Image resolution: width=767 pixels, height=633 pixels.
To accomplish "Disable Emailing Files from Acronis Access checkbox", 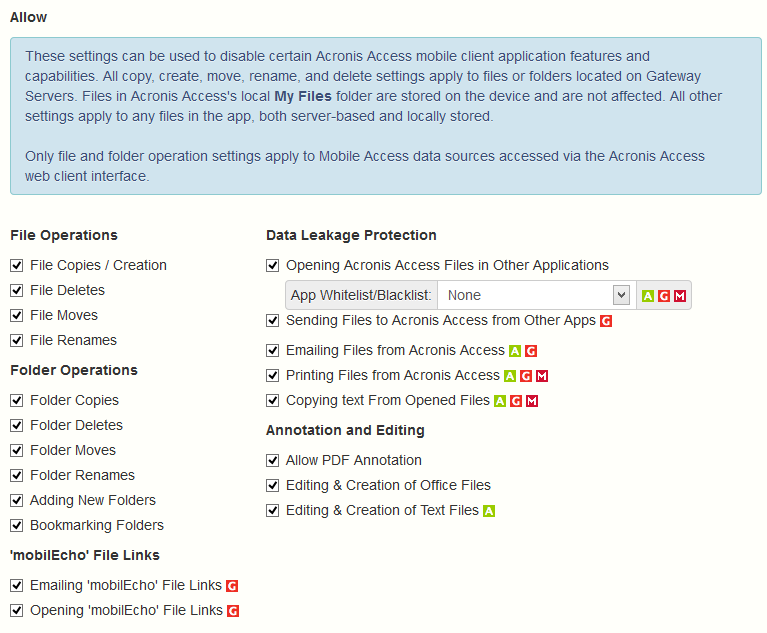I will [272, 351].
